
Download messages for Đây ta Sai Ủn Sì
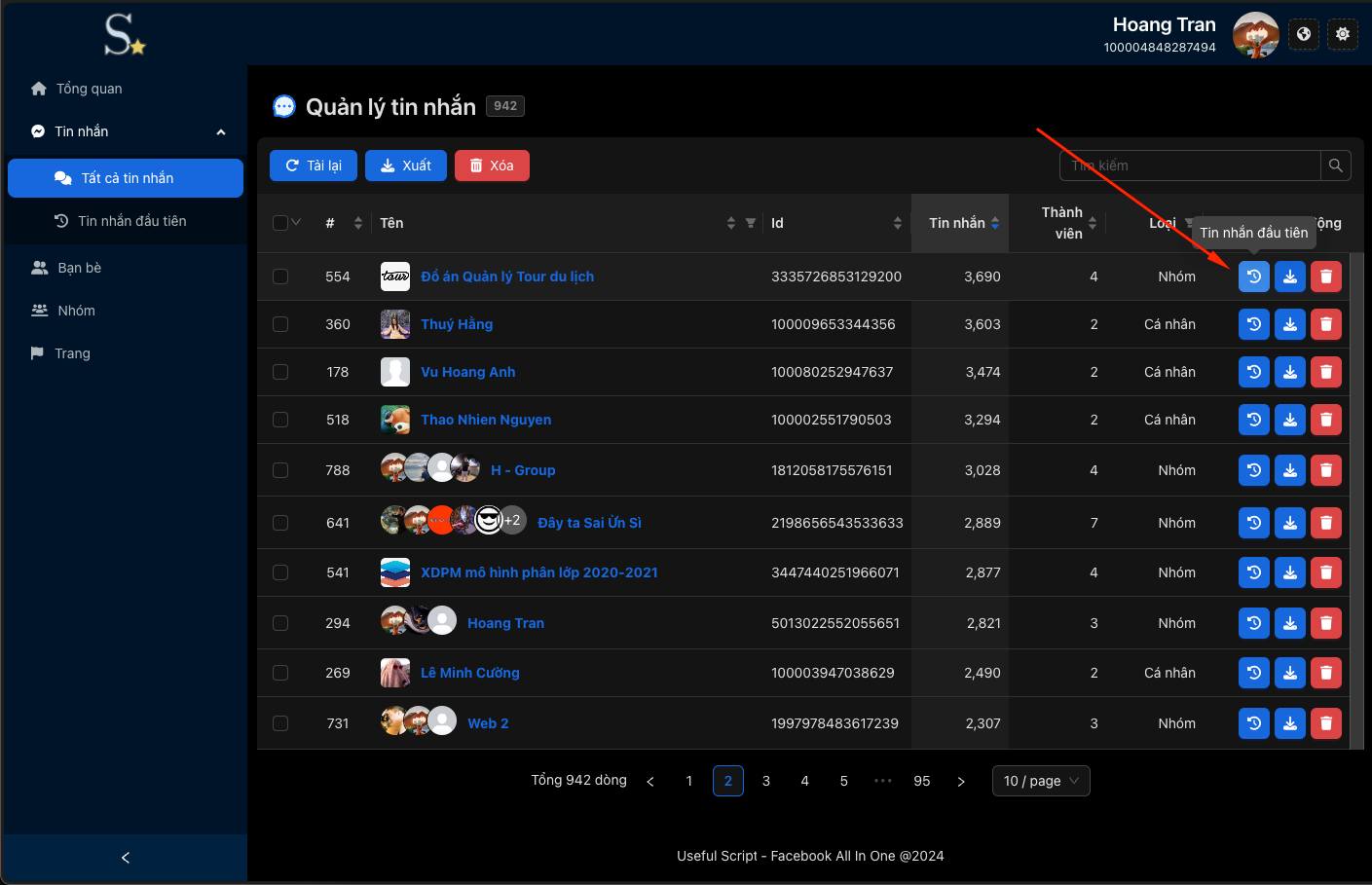1290,523
